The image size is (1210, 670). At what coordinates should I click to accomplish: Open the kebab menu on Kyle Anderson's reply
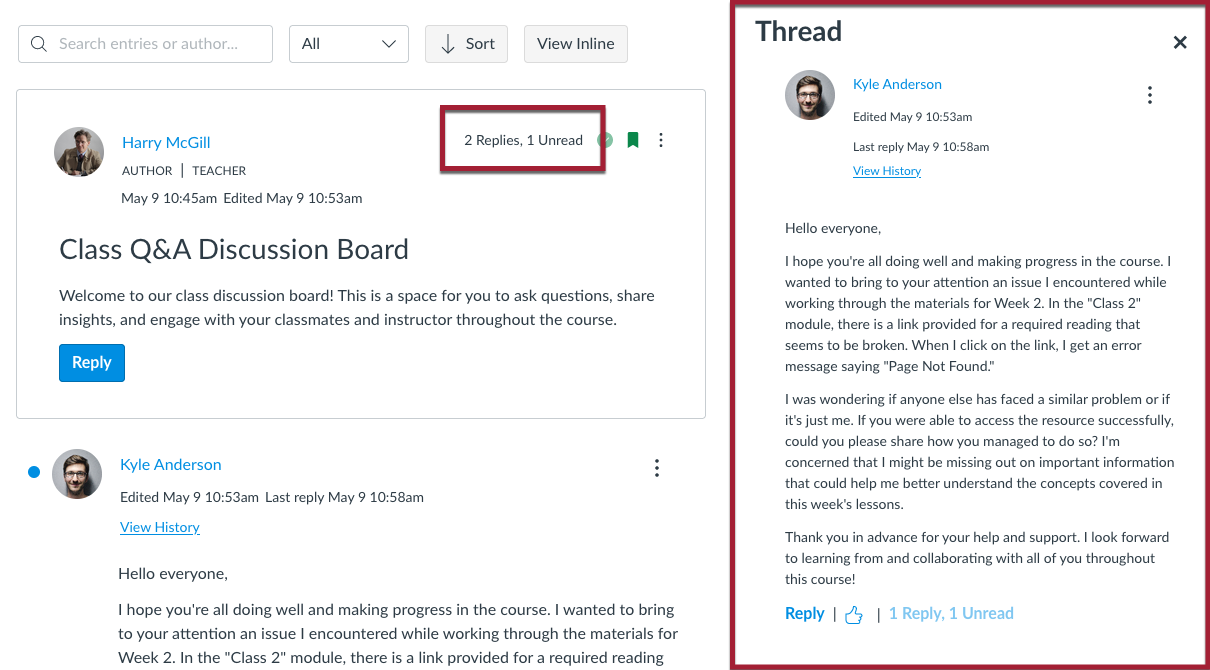point(657,467)
